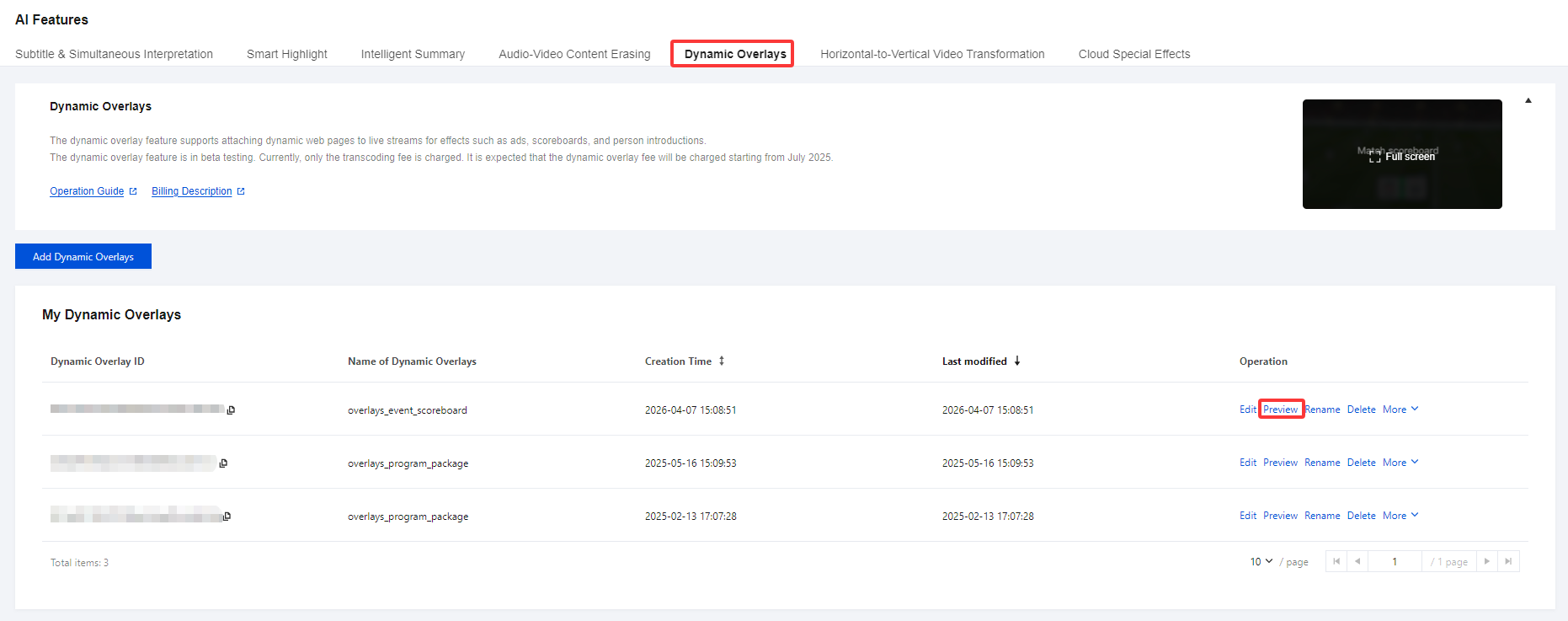Switch to Smart Highlight tab
Viewport: 1568px width, 621px height.
[x=287, y=54]
